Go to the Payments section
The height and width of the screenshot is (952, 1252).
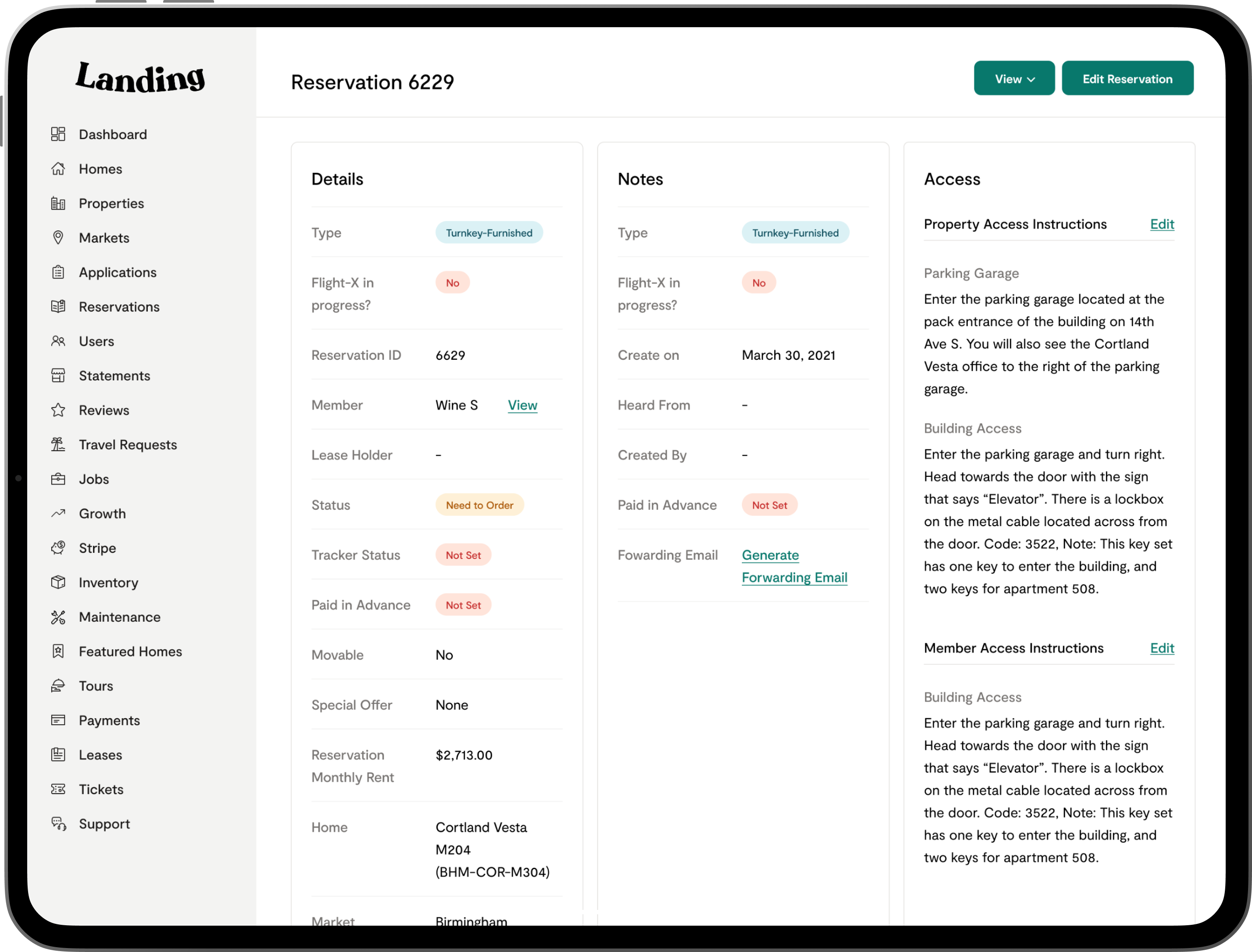tap(109, 720)
